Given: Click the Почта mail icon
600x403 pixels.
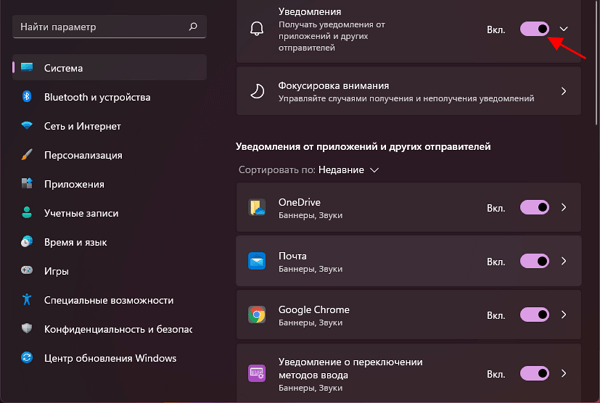Looking at the screenshot, I should pyautogui.click(x=257, y=261).
